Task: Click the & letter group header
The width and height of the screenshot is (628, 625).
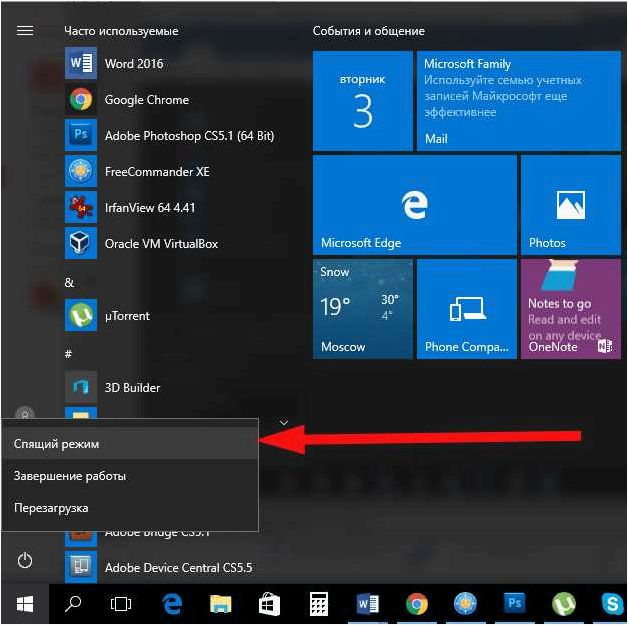Action: pos(69,283)
